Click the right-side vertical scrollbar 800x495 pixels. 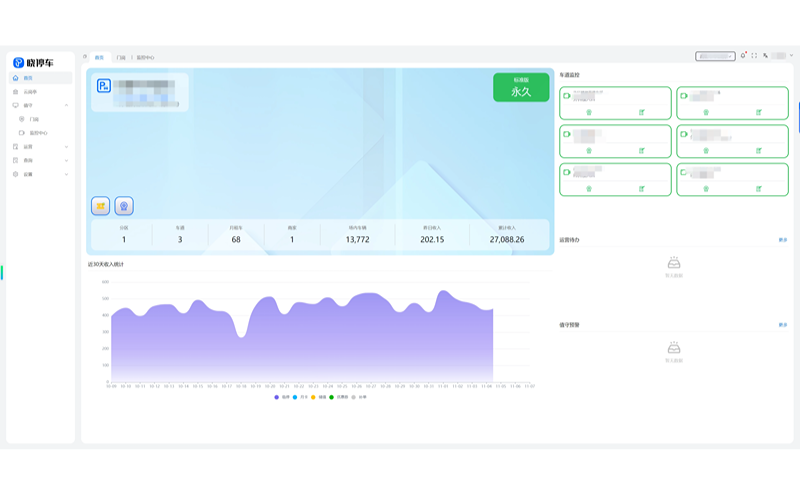(x=798, y=115)
